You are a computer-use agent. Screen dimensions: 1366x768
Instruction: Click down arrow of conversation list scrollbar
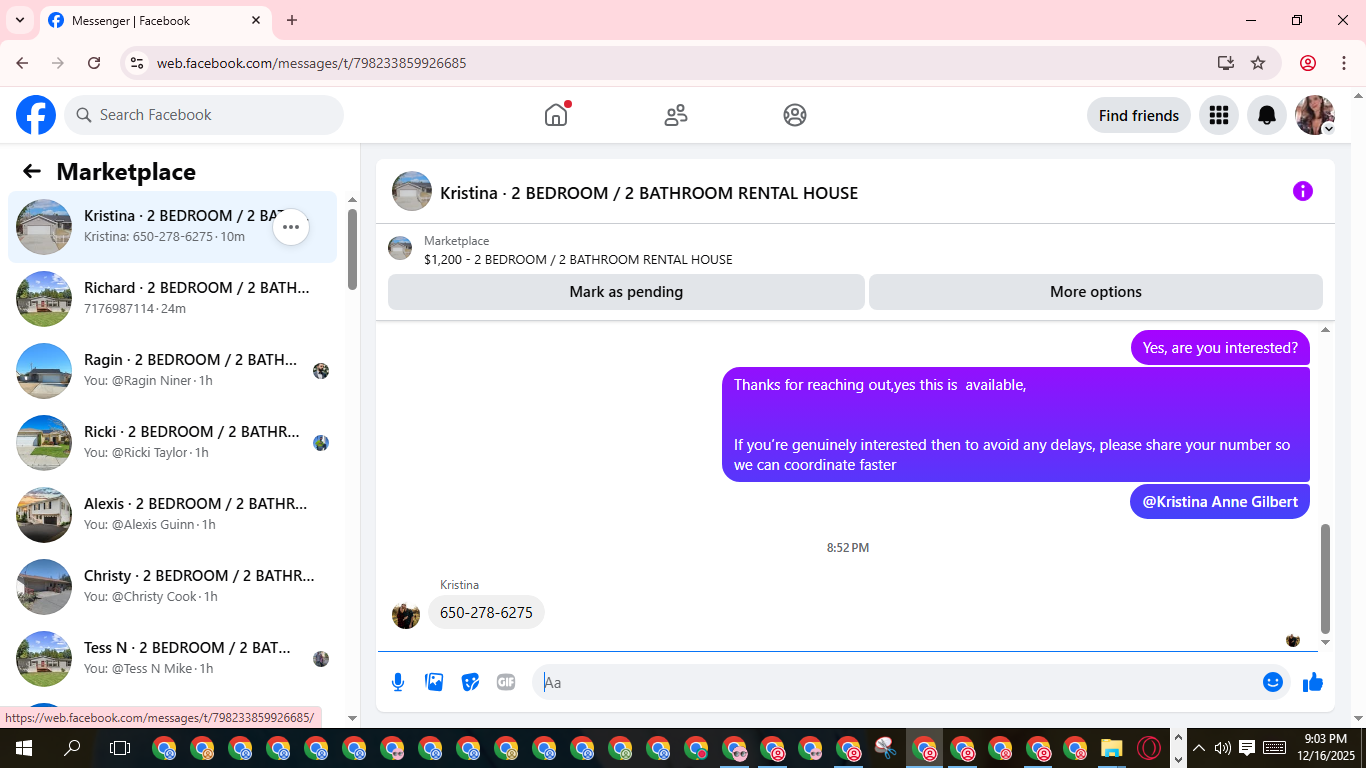pos(352,717)
